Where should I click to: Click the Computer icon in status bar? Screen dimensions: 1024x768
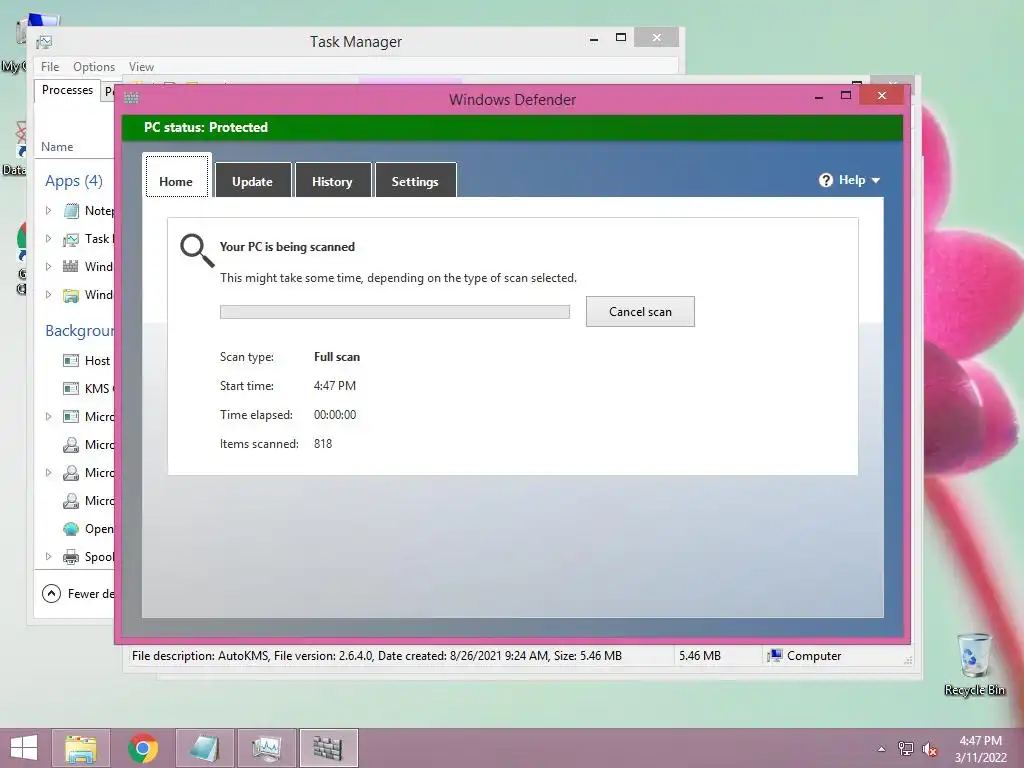pyautogui.click(x=775, y=655)
